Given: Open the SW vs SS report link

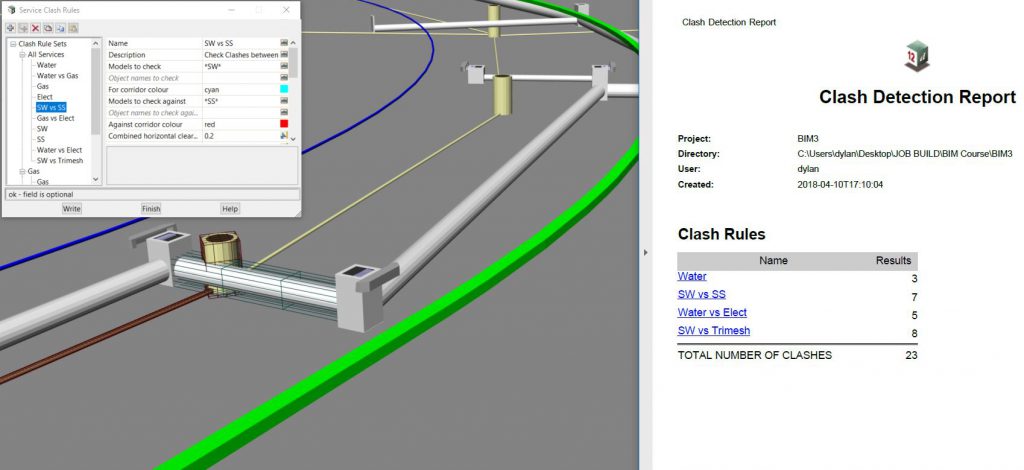Looking at the screenshot, I should pyautogui.click(x=701, y=294).
